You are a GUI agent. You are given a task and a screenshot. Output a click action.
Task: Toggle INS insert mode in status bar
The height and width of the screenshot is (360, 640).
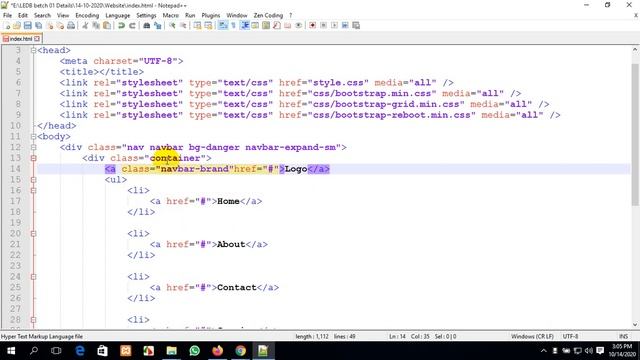point(623,336)
